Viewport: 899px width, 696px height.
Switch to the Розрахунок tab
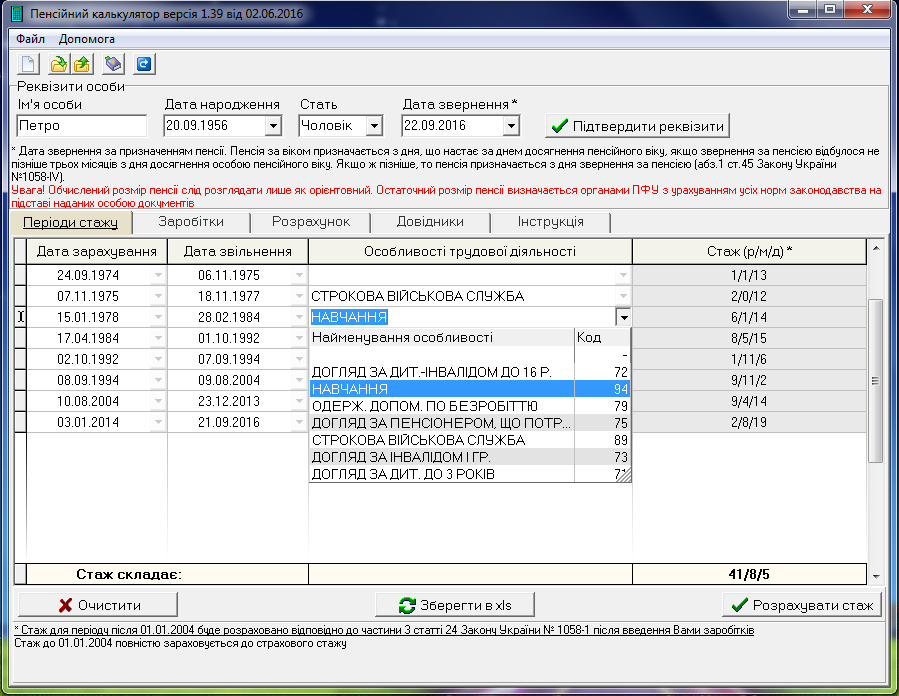pyautogui.click(x=311, y=222)
